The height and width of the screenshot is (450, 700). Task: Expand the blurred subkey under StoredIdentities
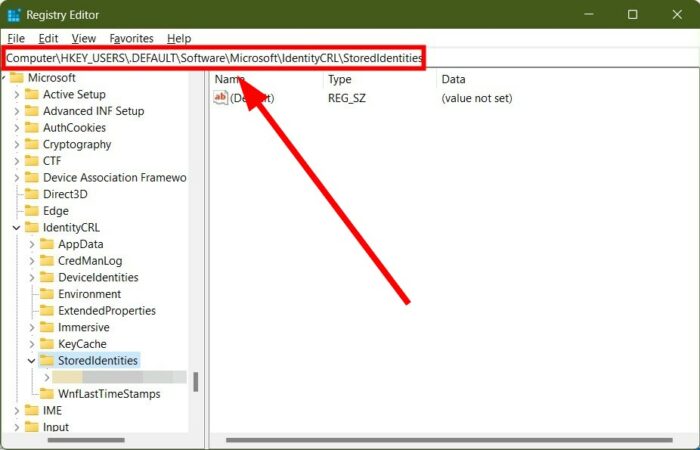[47, 378]
